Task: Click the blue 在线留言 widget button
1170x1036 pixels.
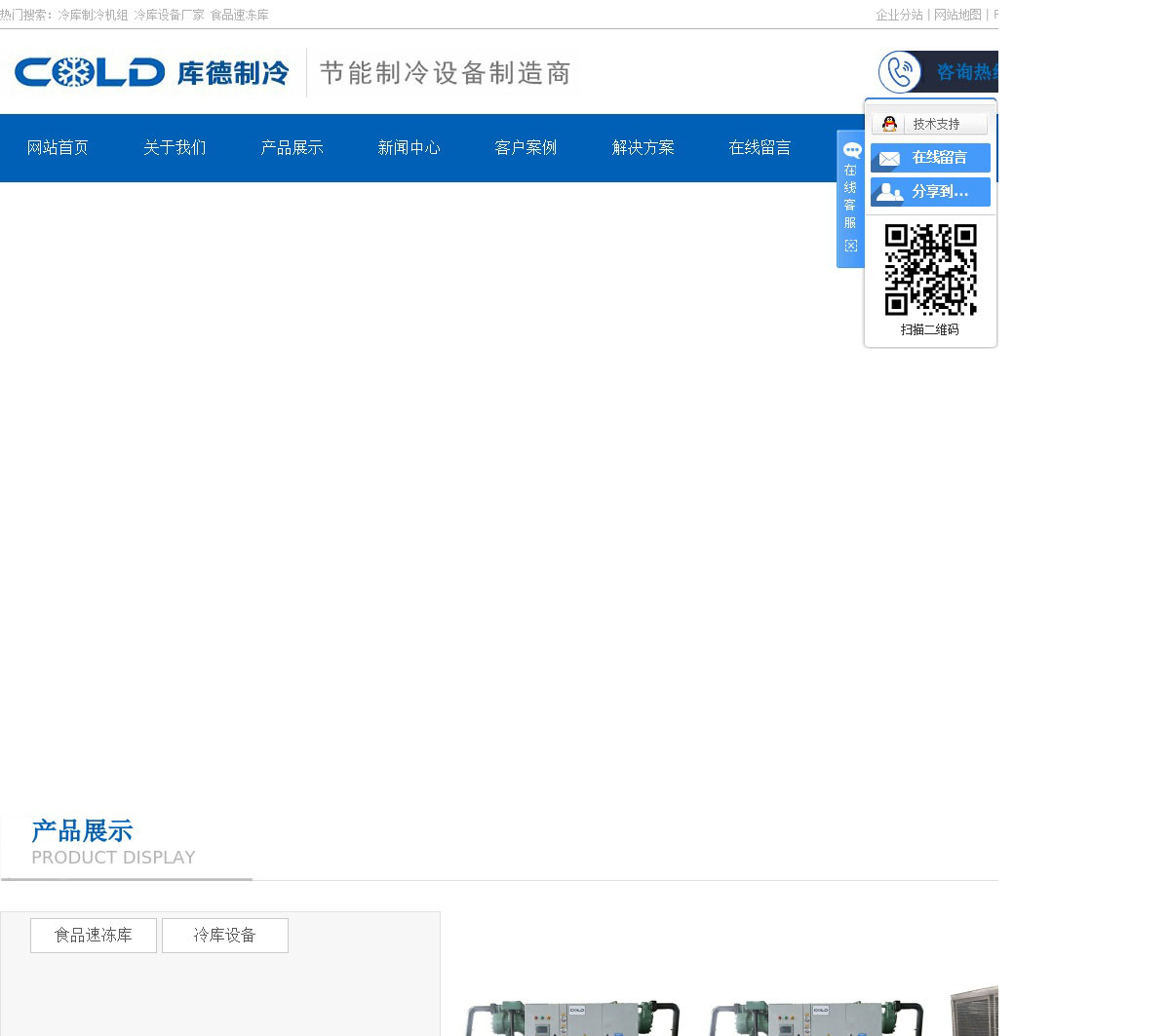Action: (x=930, y=158)
